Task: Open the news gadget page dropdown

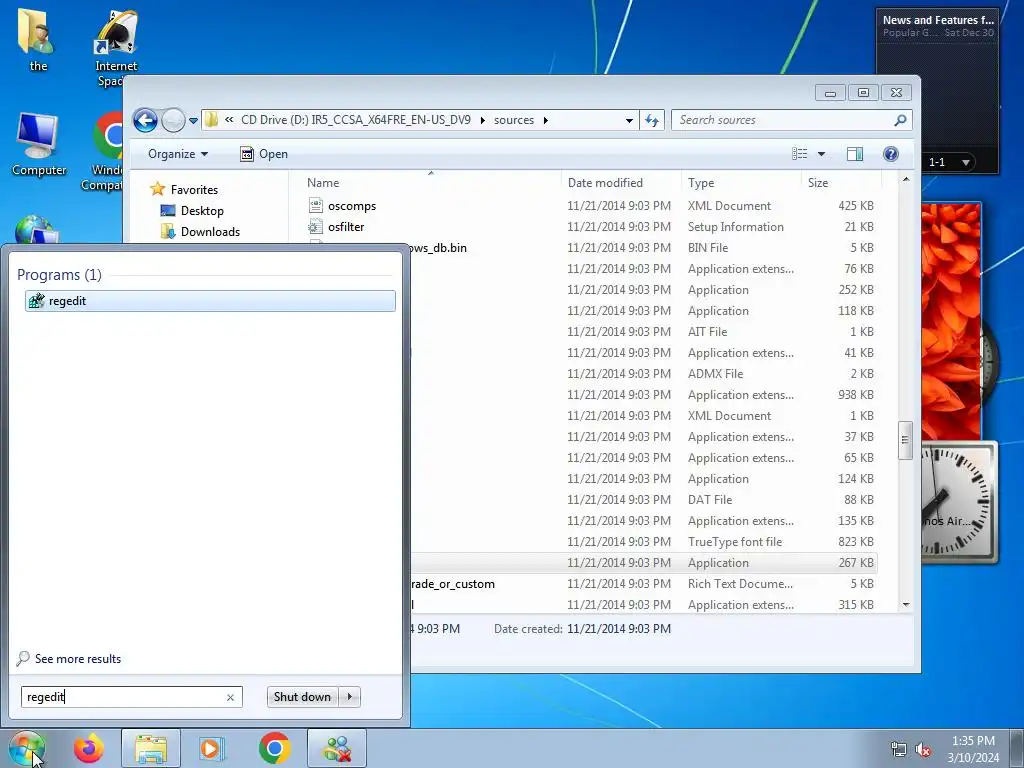Action: (966, 162)
